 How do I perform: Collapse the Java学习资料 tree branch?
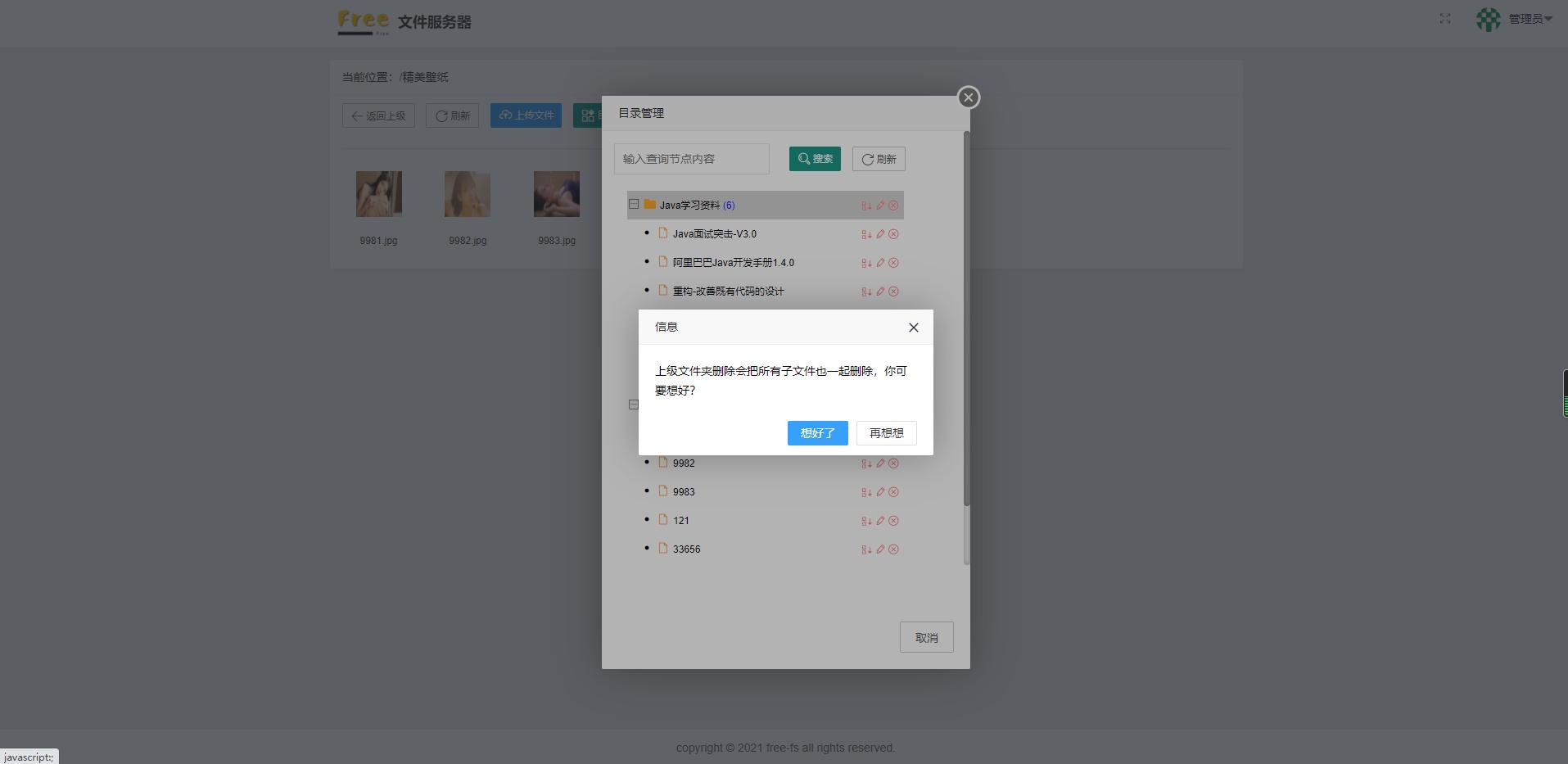tap(635, 205)
